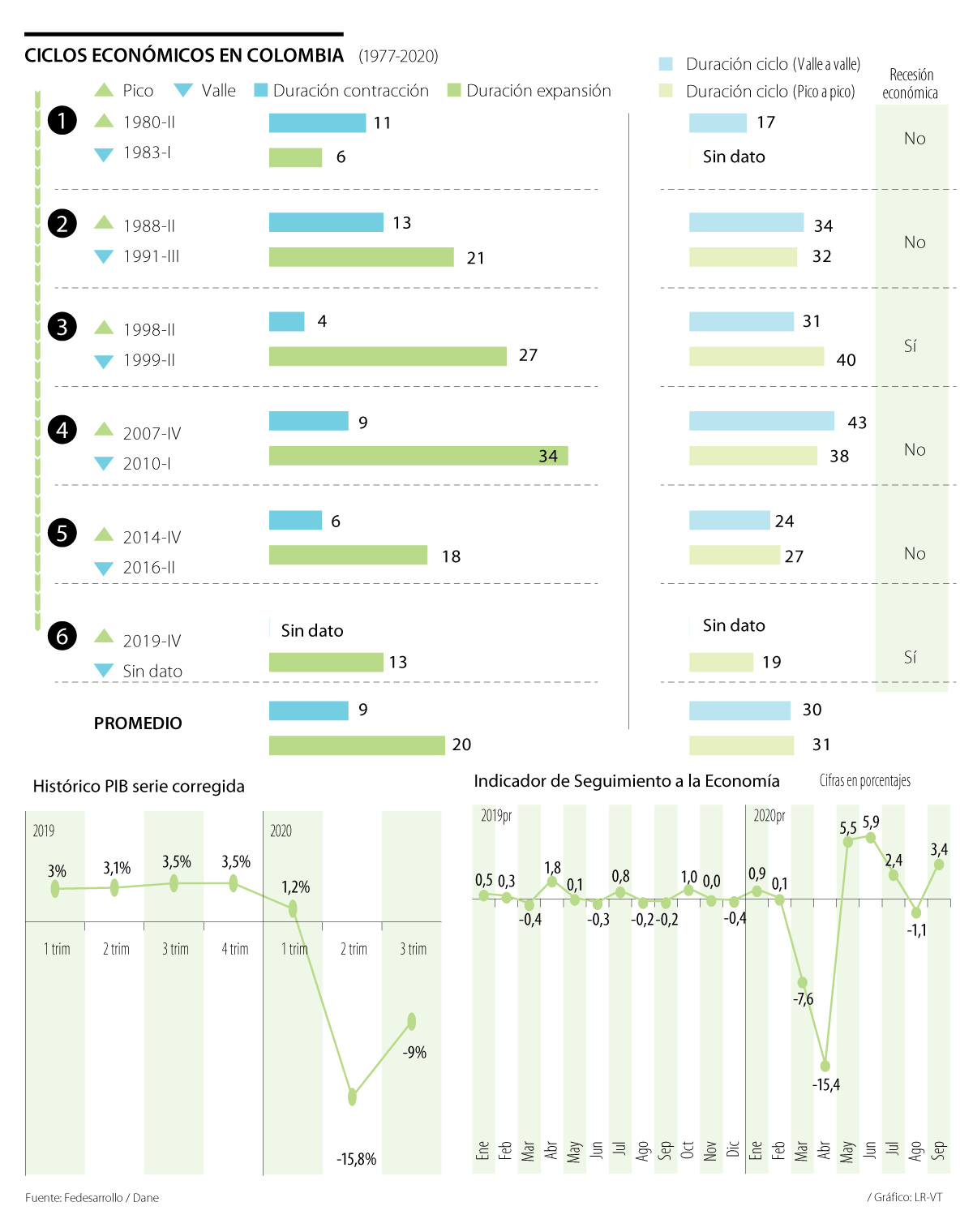Click the expansion bar labeled 34
The width and height of the screenshot is (973, 1232).
(x=418, y=456)
